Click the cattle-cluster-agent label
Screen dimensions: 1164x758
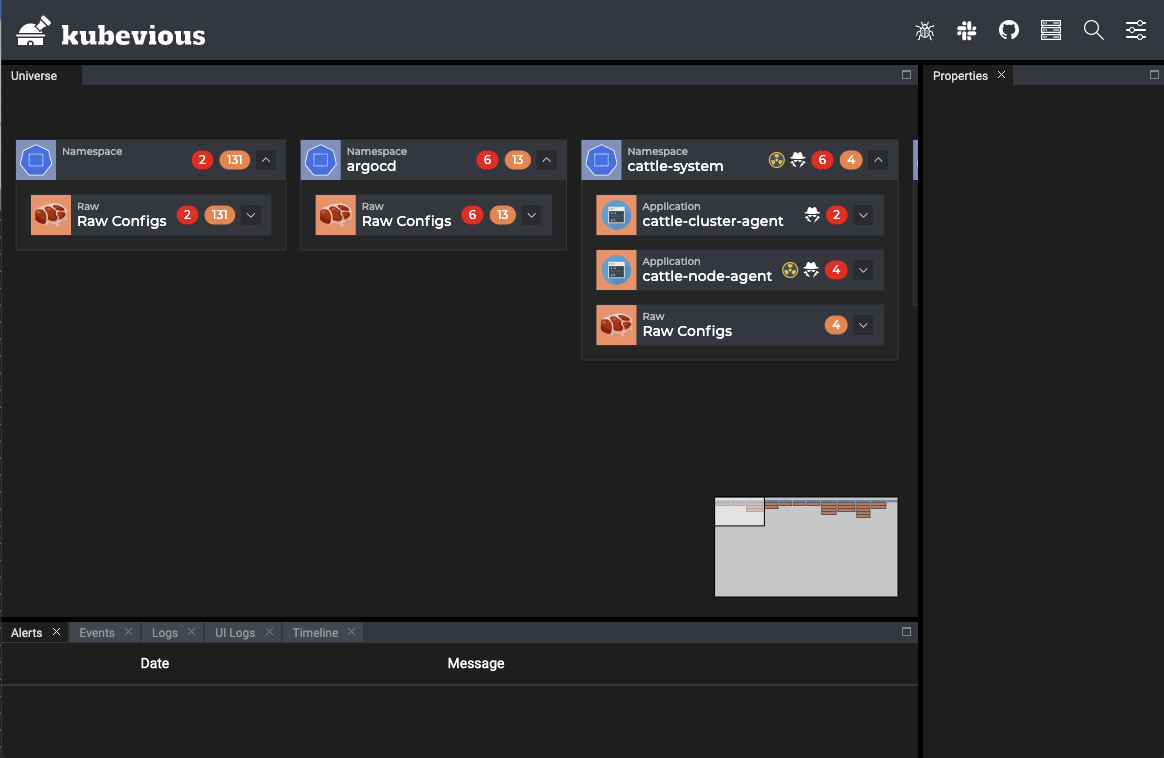tap(713, 221)
